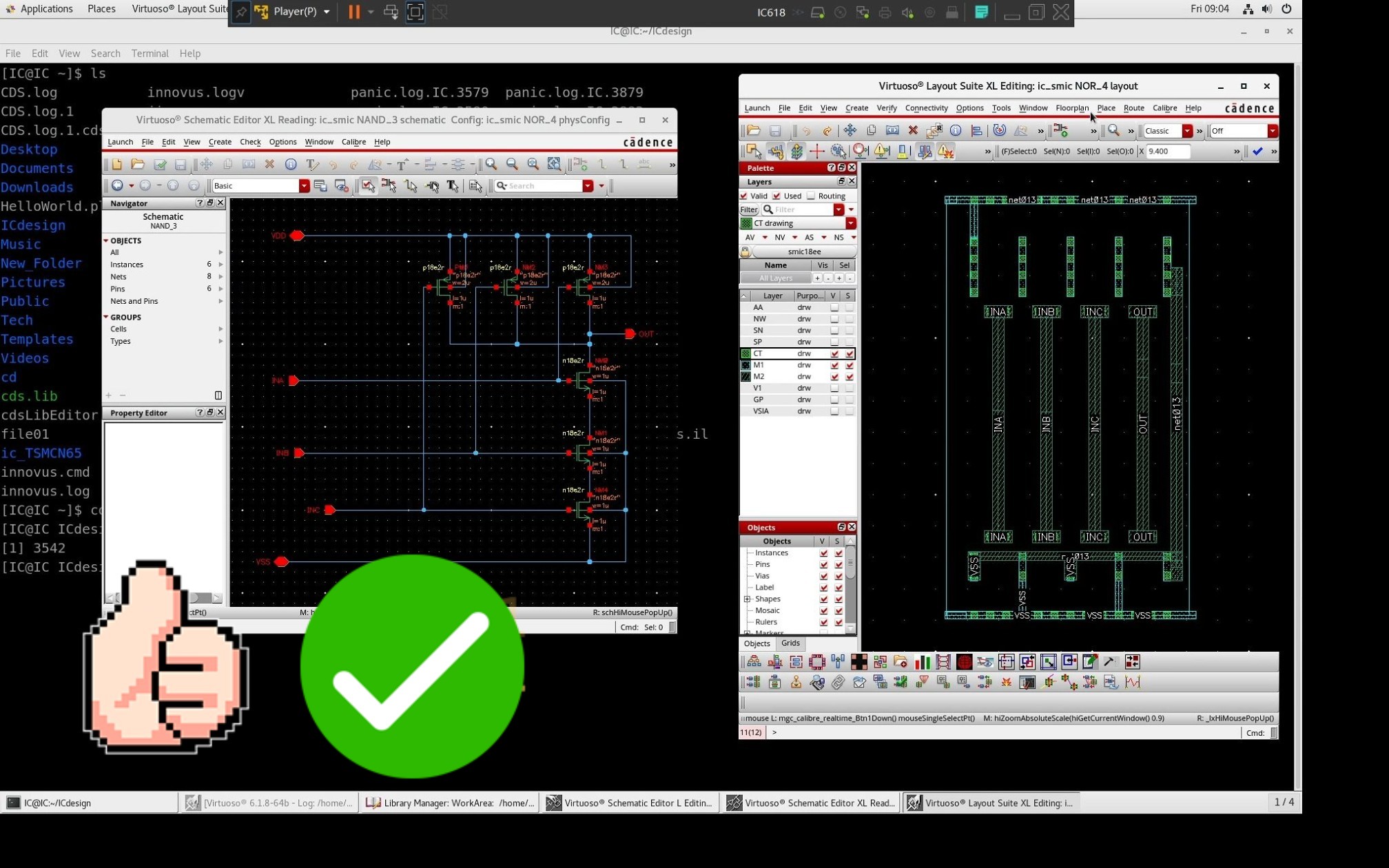The width and height of the screenshot is (1389, 868).
Task: Click the Move tool in layout toolbar
Action: (x=850, y=131)
